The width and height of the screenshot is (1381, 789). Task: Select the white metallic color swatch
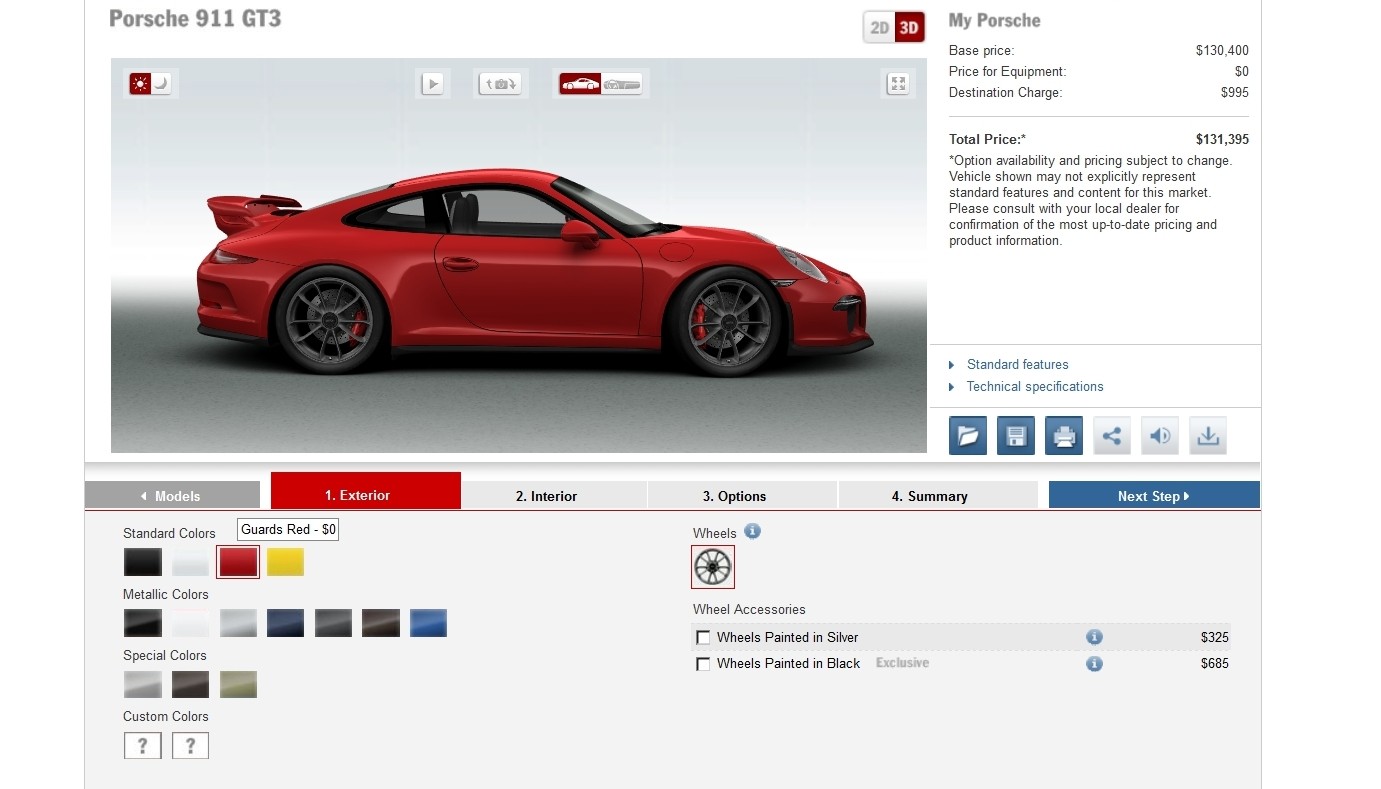click(190, 623)
